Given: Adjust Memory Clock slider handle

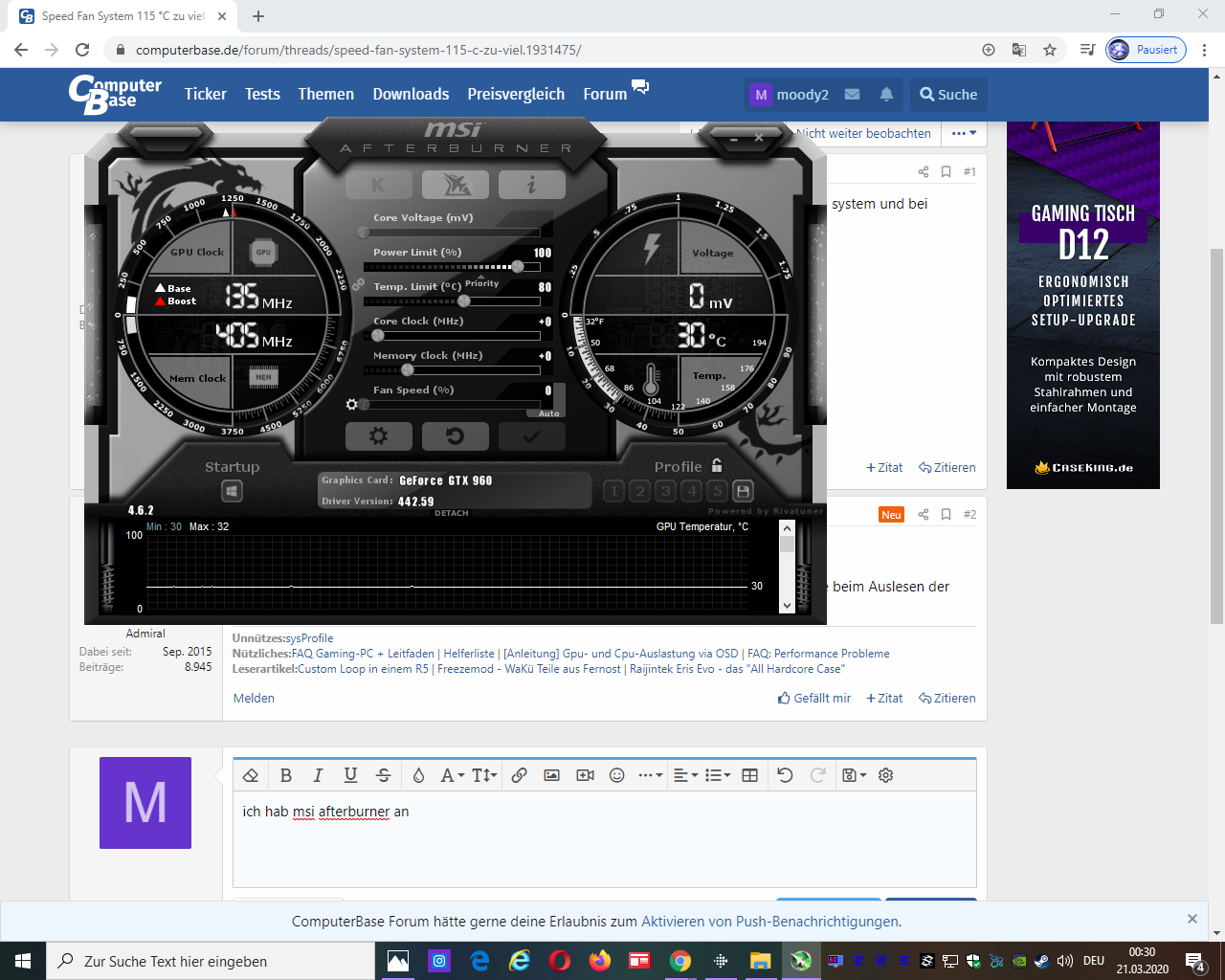Looking at the screenshot, I should coord(408,370).
